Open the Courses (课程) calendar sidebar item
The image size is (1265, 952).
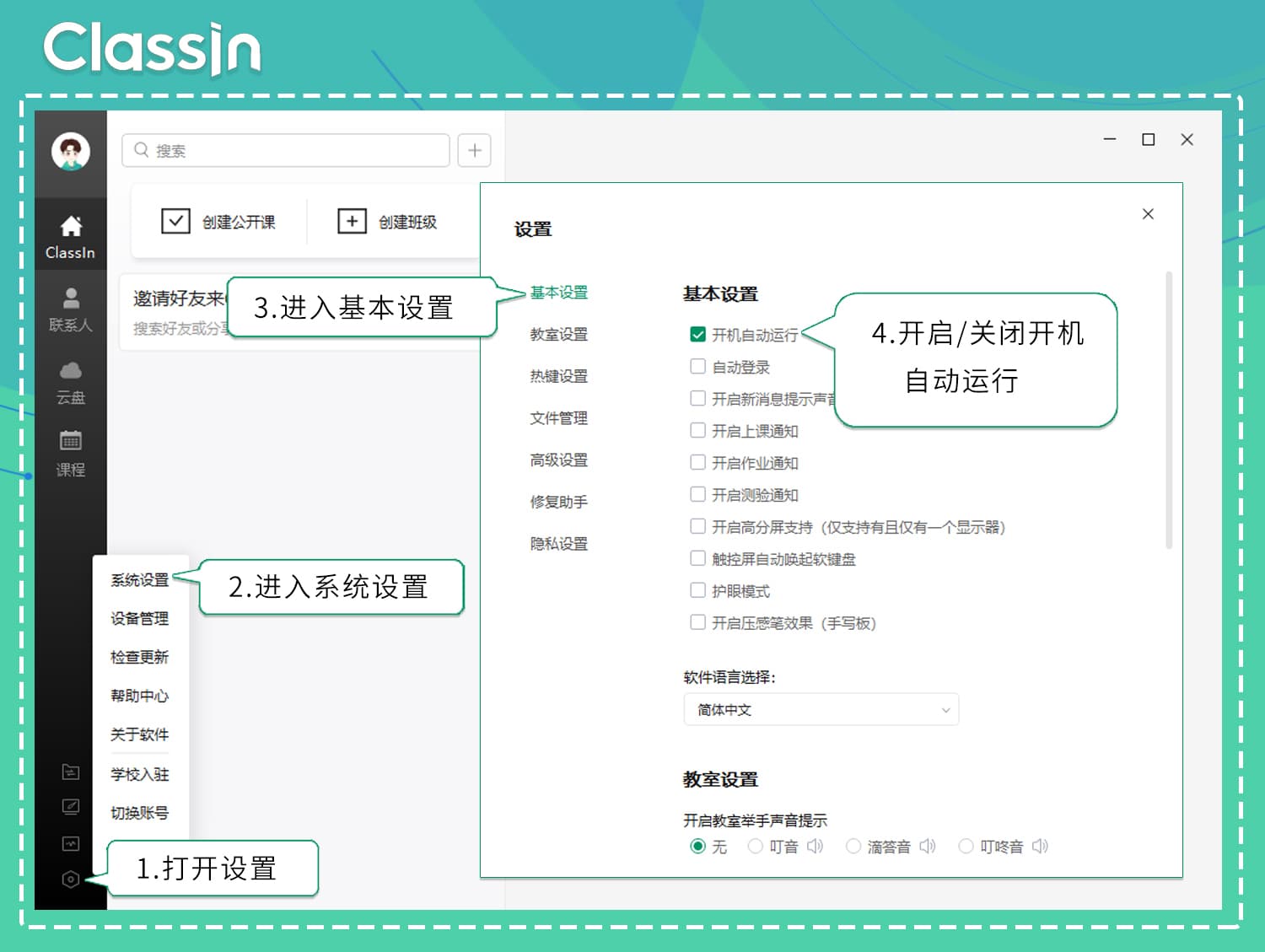coord(71,454)
